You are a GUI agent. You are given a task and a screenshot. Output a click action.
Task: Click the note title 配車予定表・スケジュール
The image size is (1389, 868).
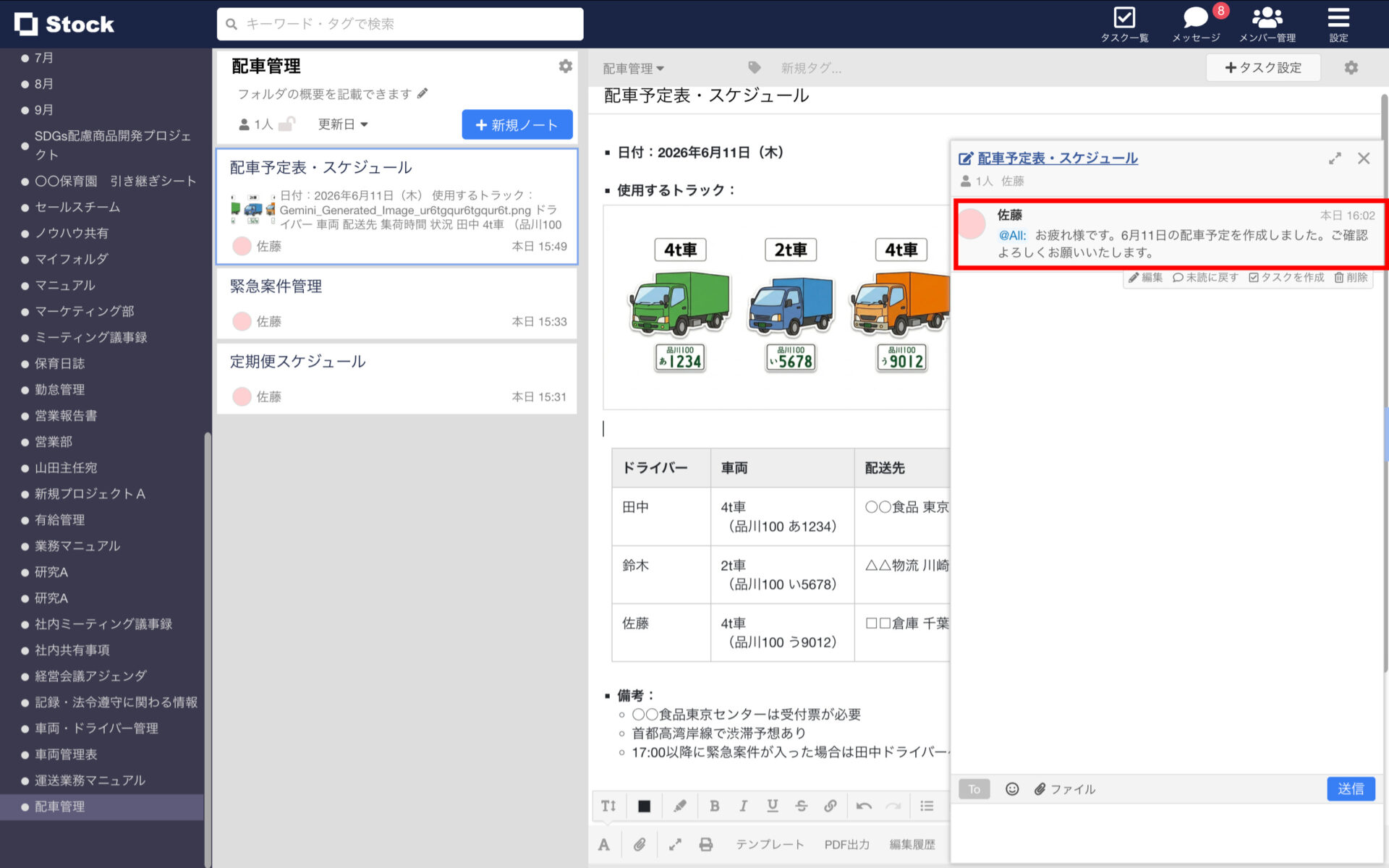707,95
